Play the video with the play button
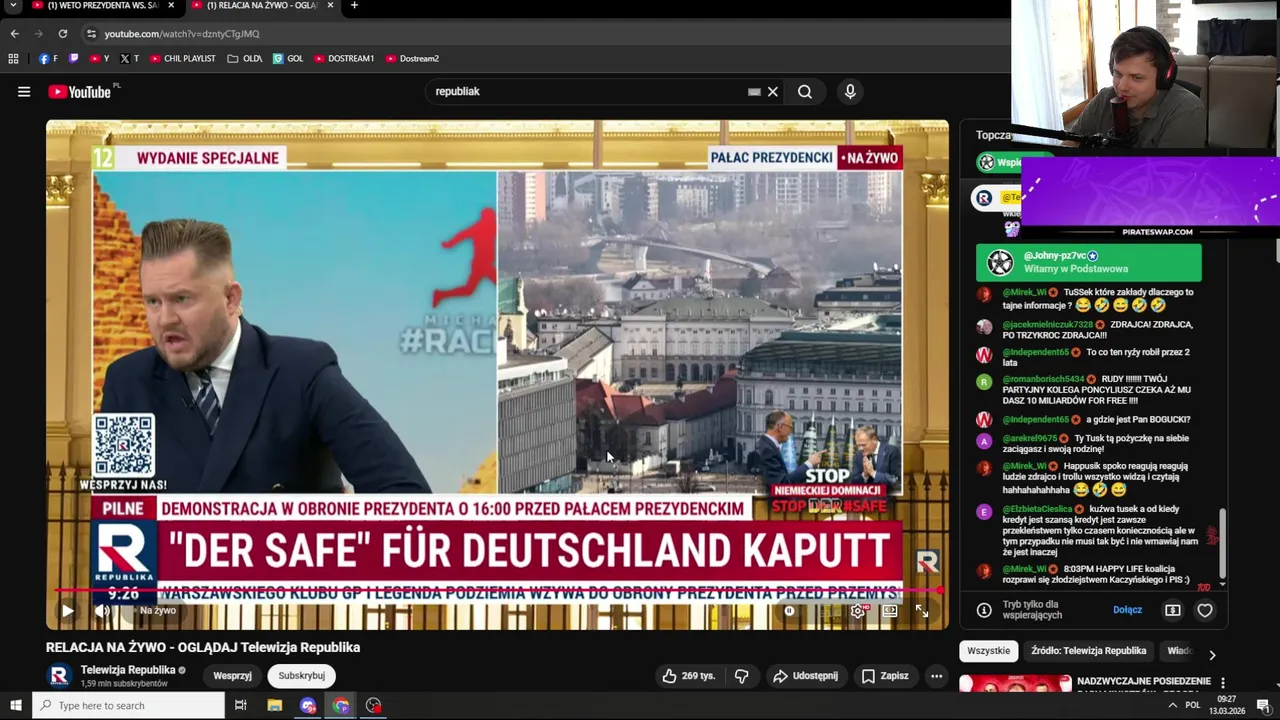This screenshot has height=720, width=1280. point(67,611)
